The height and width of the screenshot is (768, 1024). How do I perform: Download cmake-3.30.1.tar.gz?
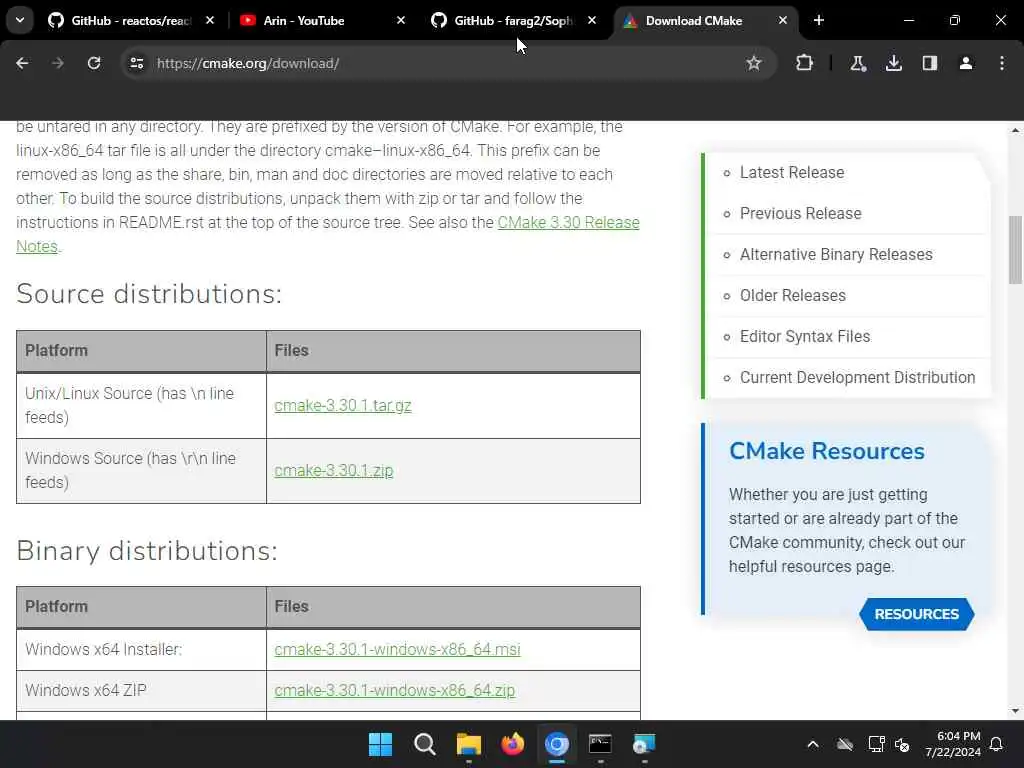coord(343,406)
